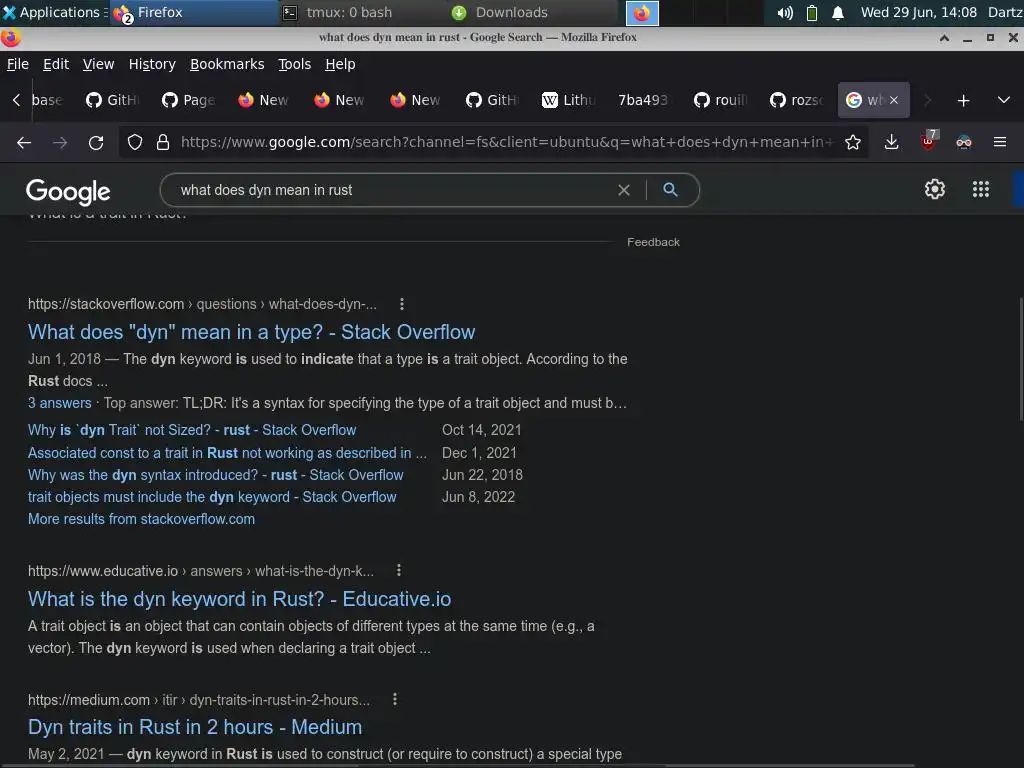This screenshot has height=768, width=1024.
Task: Open 'Why was the dyn syntax introduced?' link
Action: click(x=216, y=475)
